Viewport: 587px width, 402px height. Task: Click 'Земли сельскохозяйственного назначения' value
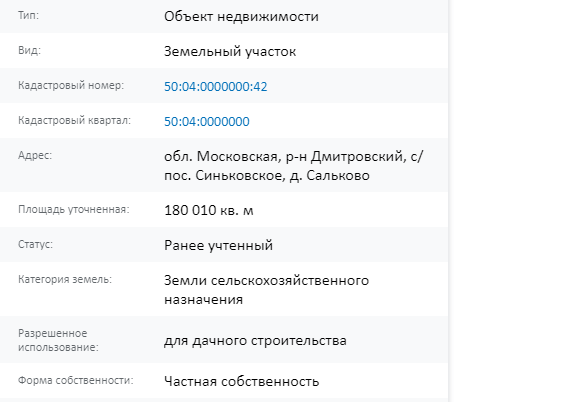click(267, 290)
